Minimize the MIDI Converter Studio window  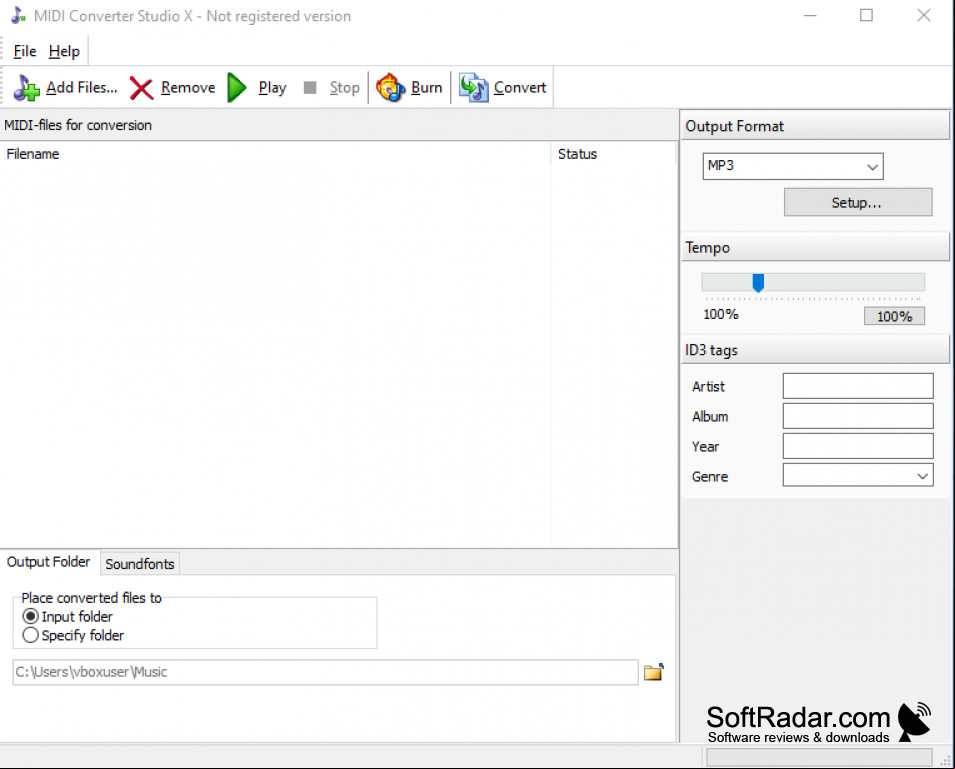click(x=810, y=16)
